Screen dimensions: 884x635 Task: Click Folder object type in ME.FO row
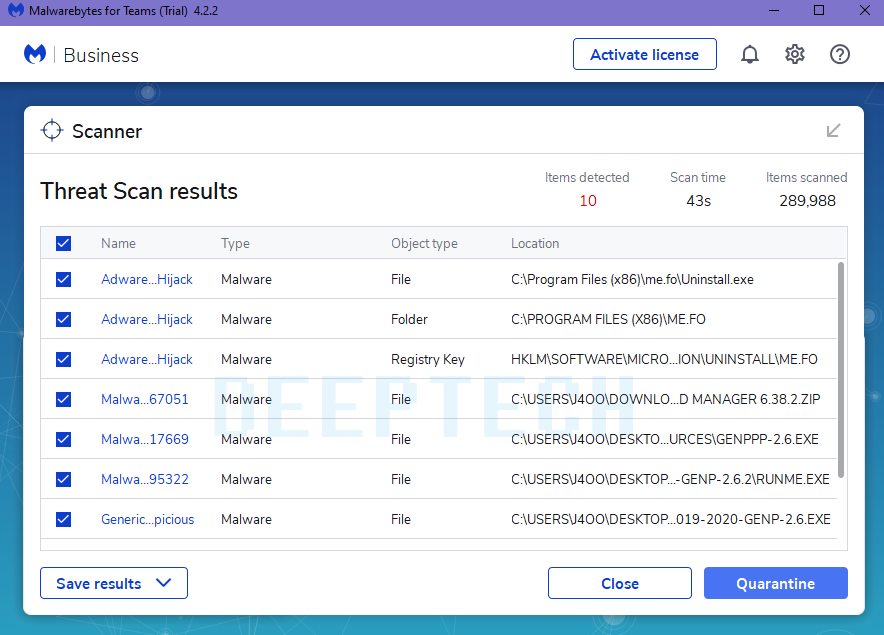[409, 319]
